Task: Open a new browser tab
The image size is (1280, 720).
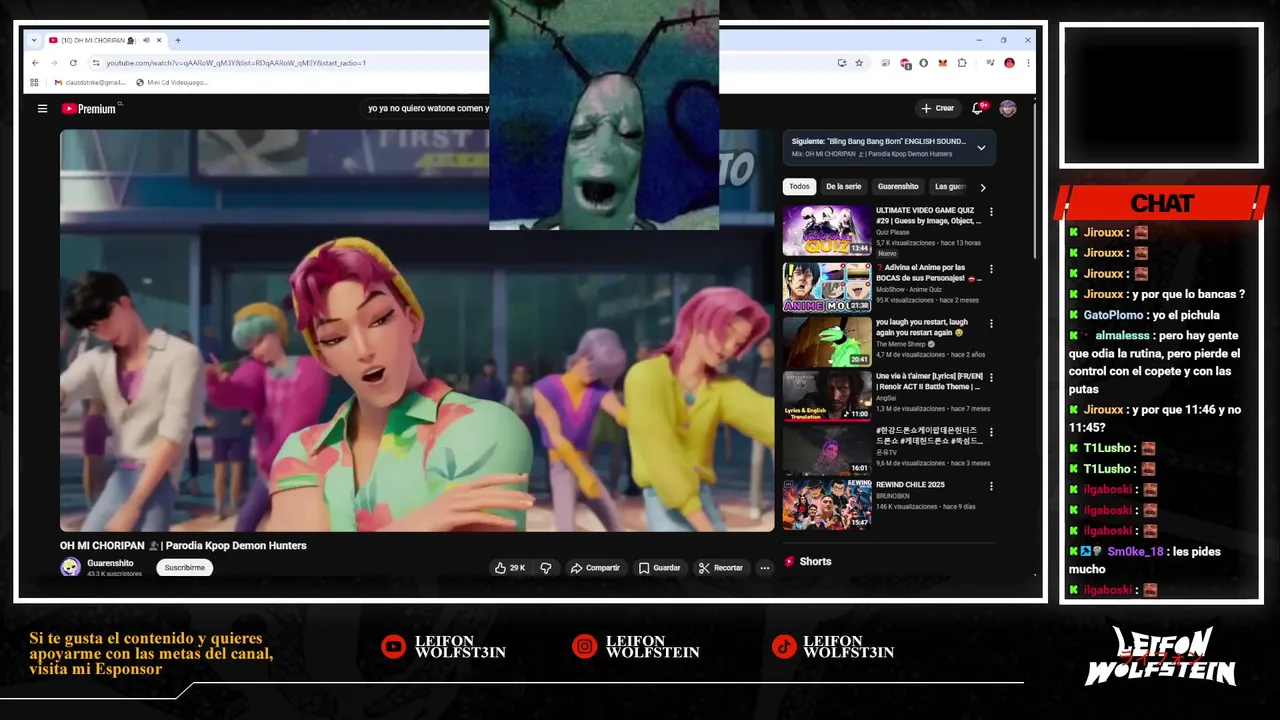Action: [x=178, y=40]
